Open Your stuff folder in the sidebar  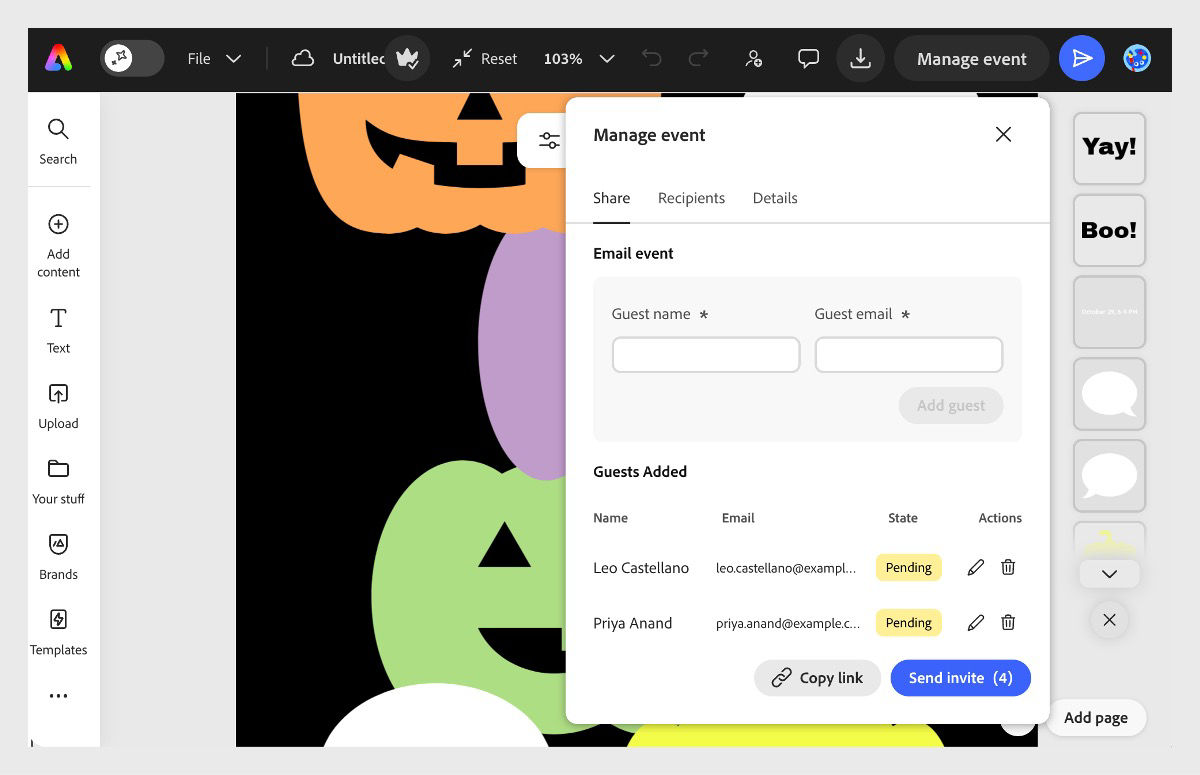58,481
